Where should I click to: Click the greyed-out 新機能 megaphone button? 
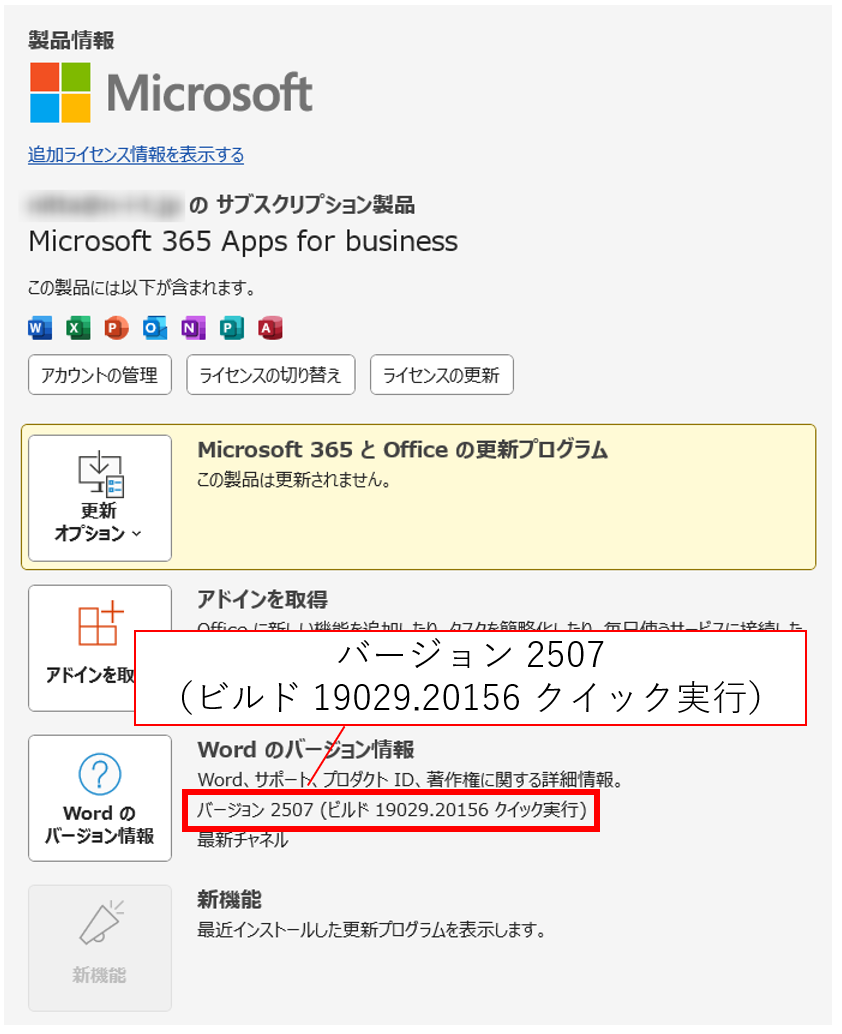(x=99, y=947)
